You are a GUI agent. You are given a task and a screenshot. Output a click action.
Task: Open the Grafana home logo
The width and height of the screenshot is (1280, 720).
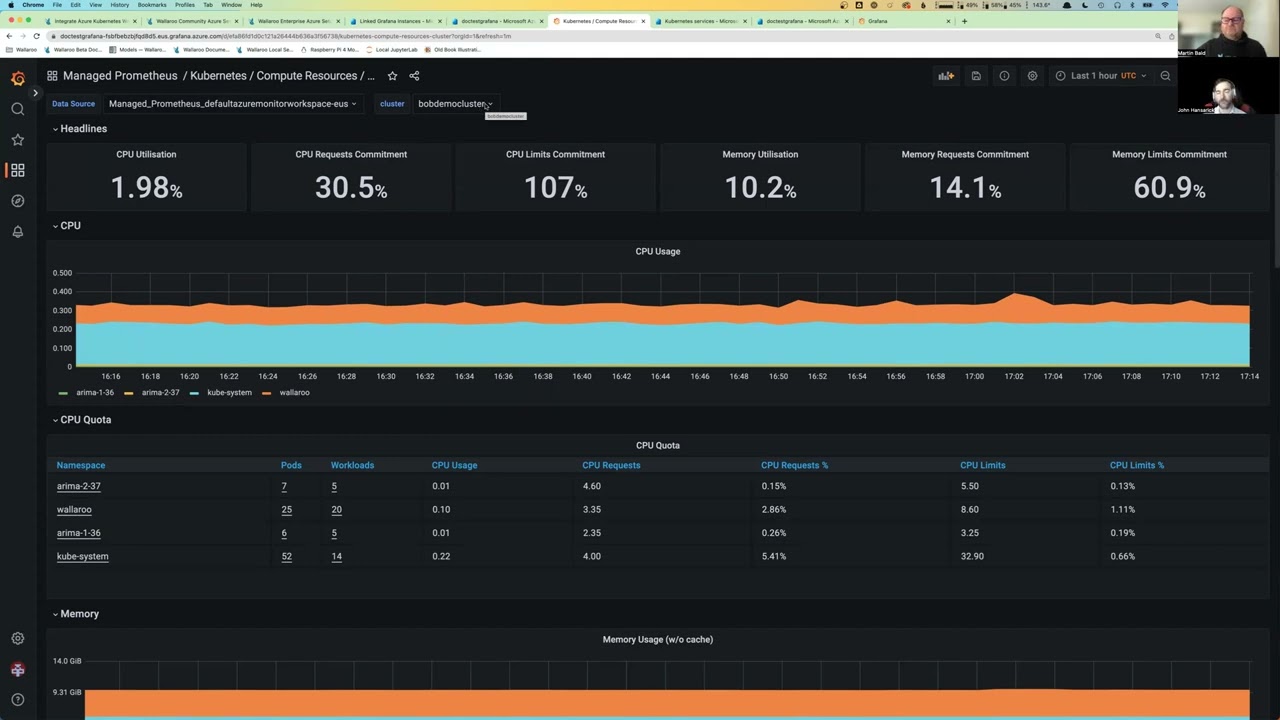(18, 78)
